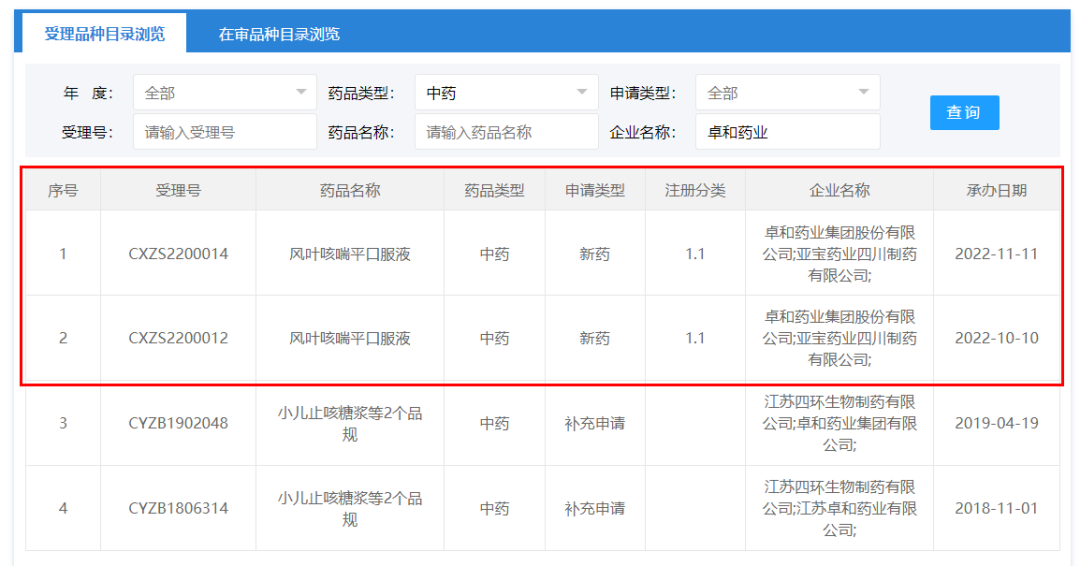The height and width of the screenshot is (566, 1080).
Task: Click classification 1.1 in row CXZS2200014
Action: (695, 254)
